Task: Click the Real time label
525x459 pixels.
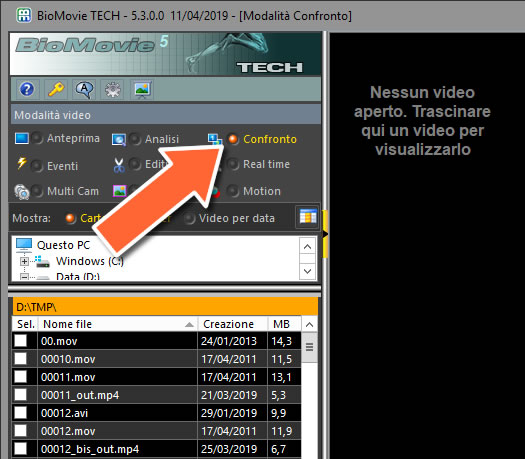Action: pos(266,164)
